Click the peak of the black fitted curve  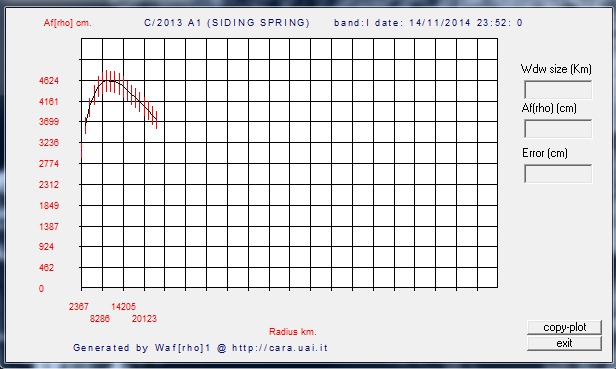(x=110, y=80)
